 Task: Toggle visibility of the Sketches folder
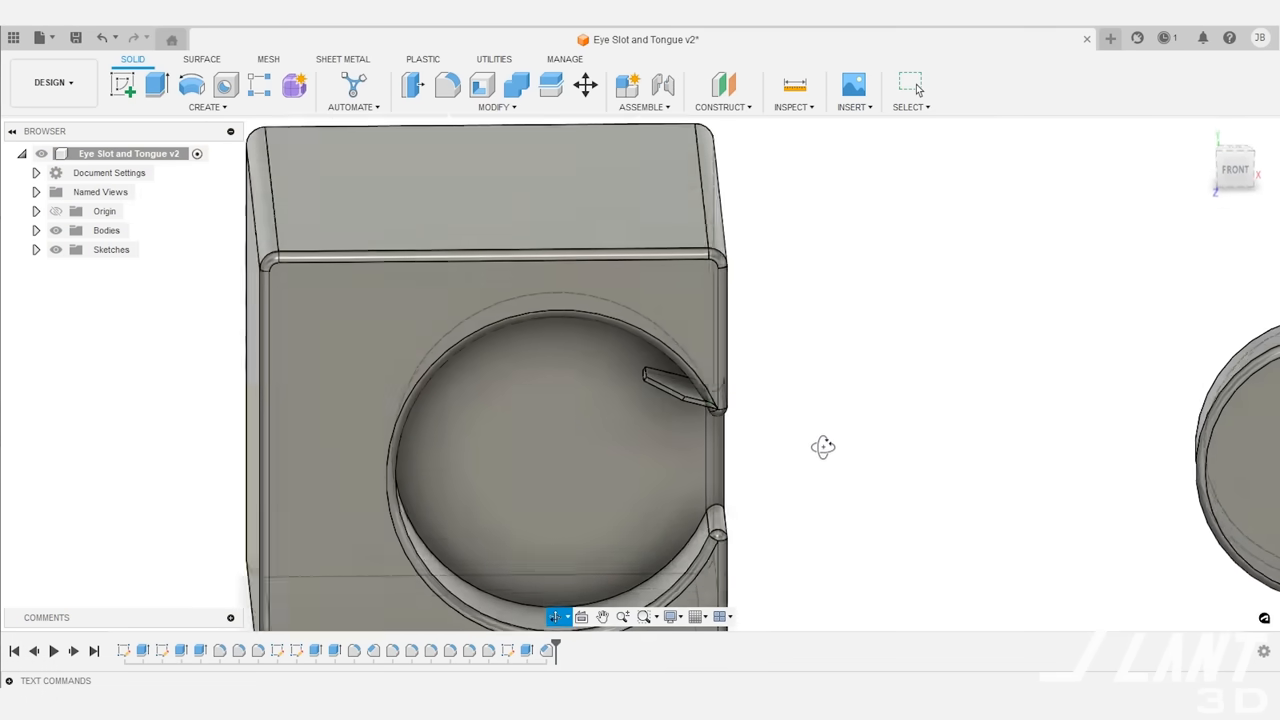(x=56, y=249)
